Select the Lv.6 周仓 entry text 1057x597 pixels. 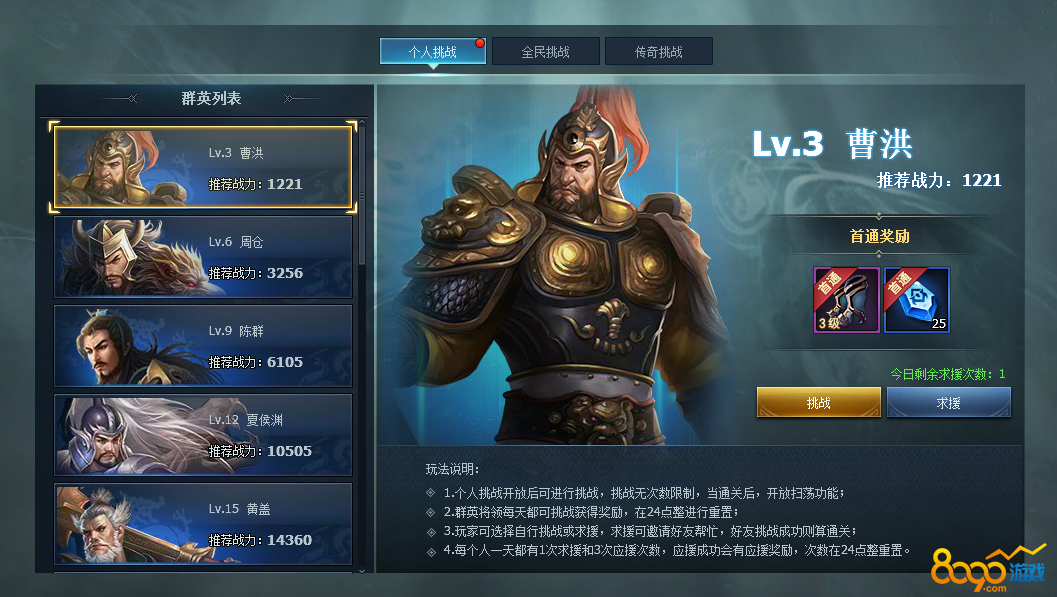(236, 241)
